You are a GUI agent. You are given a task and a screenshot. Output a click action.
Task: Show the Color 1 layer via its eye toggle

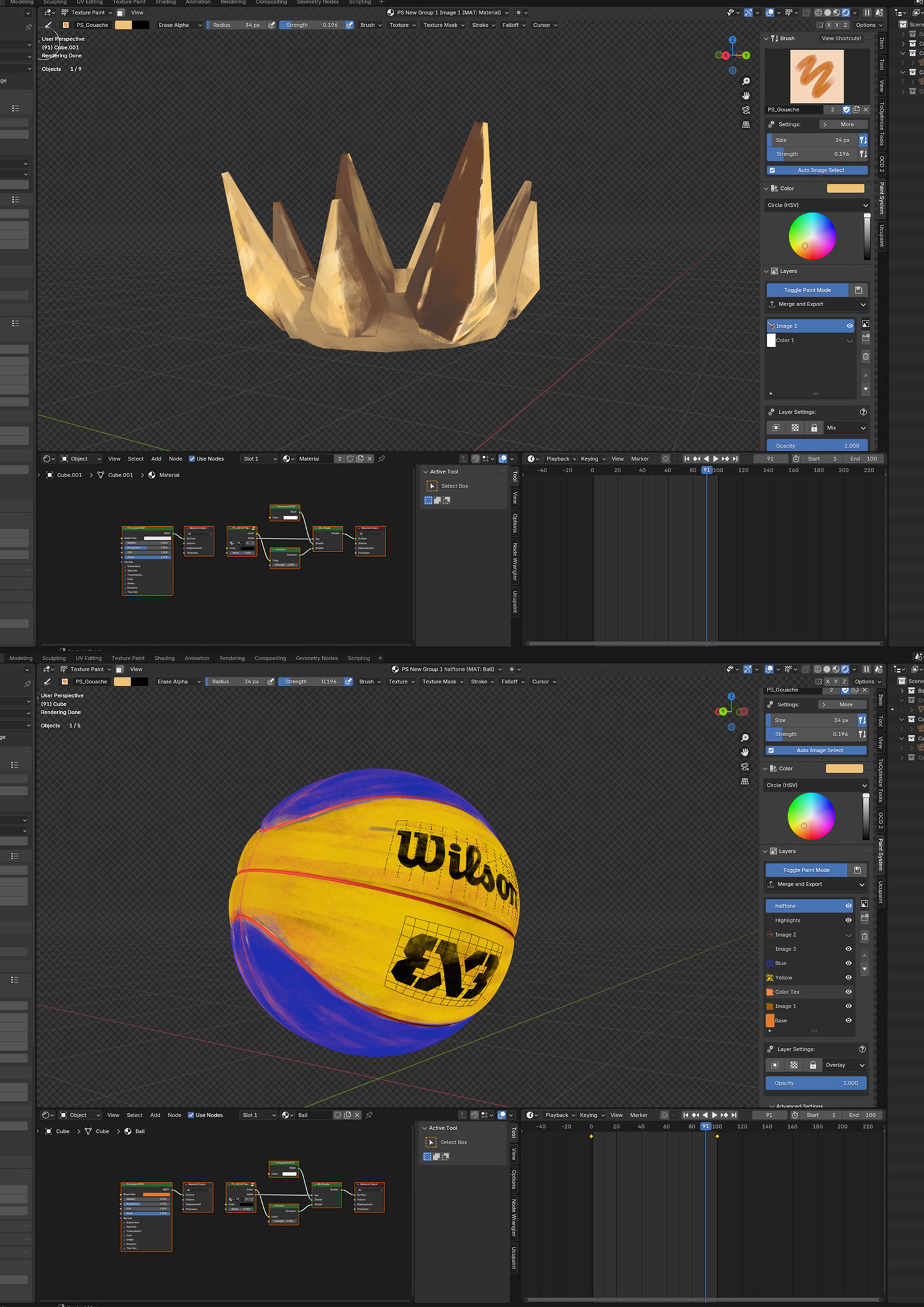(x=849, y=340)
